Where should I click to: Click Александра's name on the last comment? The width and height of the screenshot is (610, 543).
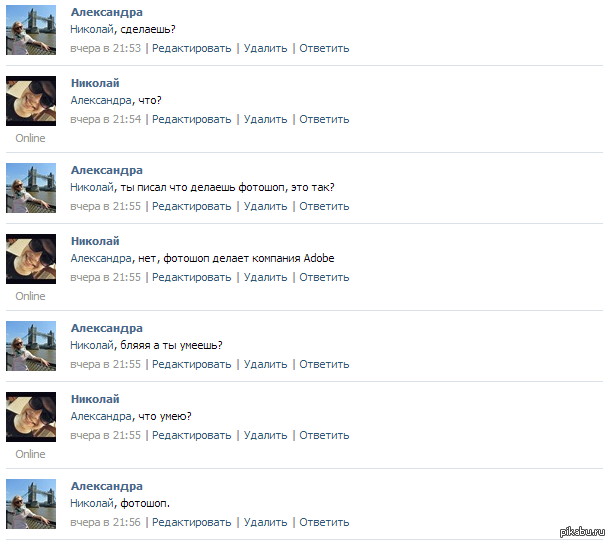click(107, 486)
